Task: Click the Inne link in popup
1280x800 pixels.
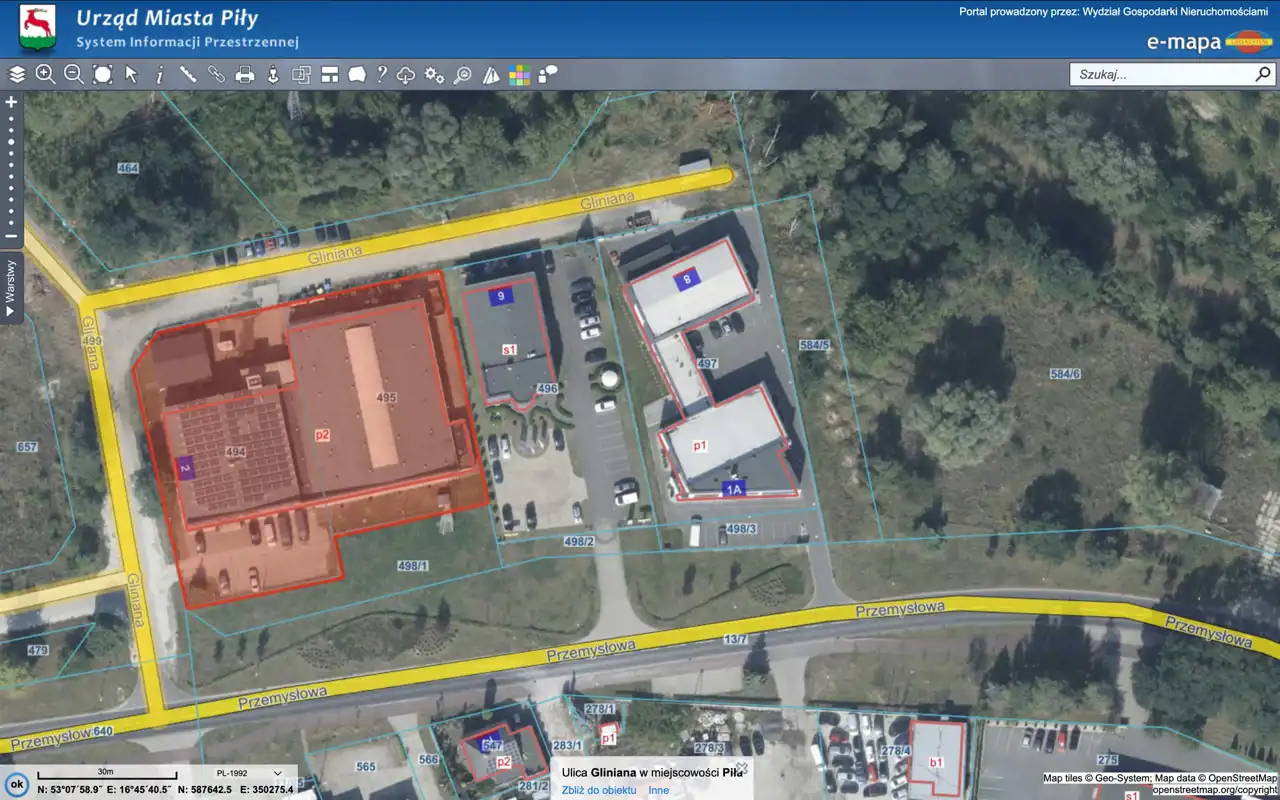Action: pyautogui.click(x=658, y=790)
